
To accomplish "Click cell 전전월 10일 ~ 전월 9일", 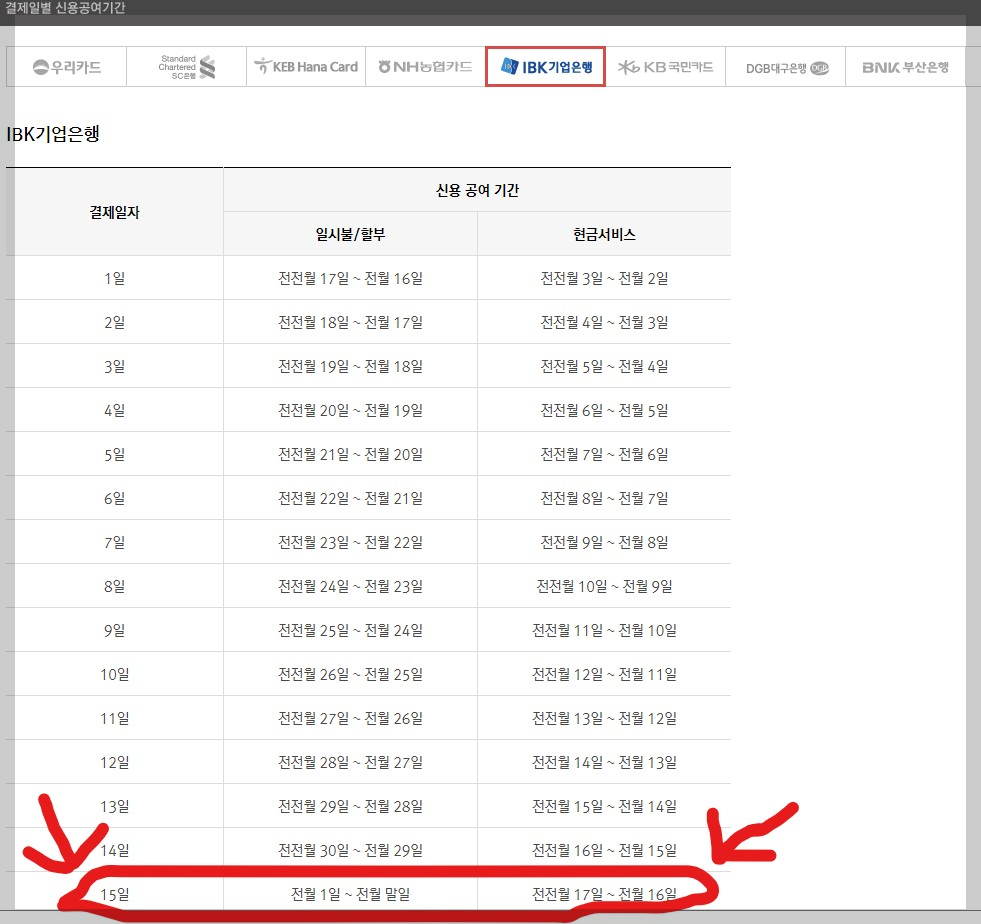I will coord(604,586).
